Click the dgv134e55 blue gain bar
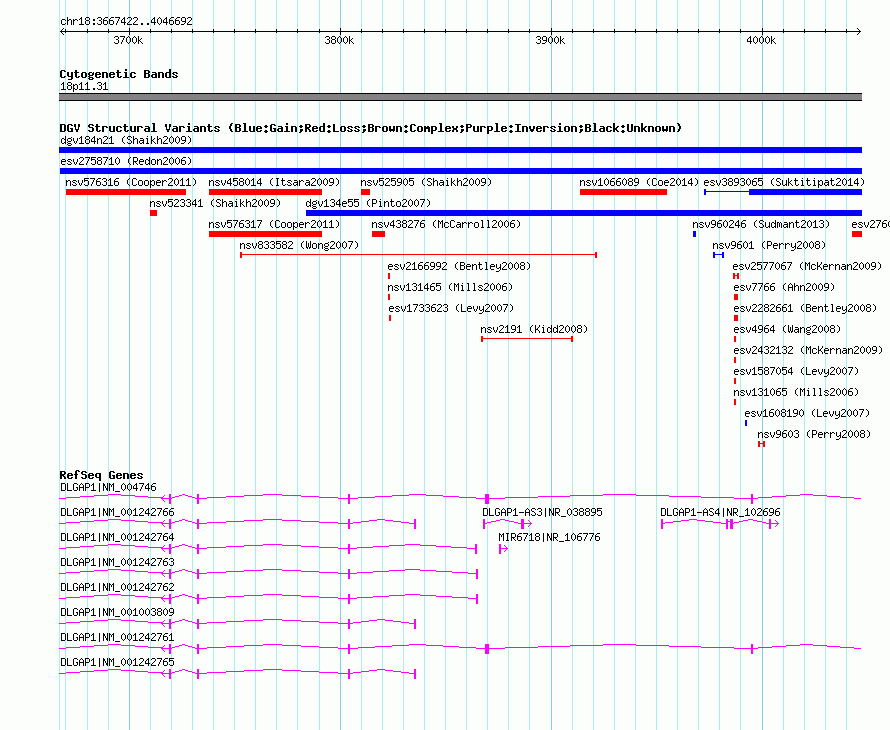The width and height of the screenshot is (890, 730). click(583, 213)
